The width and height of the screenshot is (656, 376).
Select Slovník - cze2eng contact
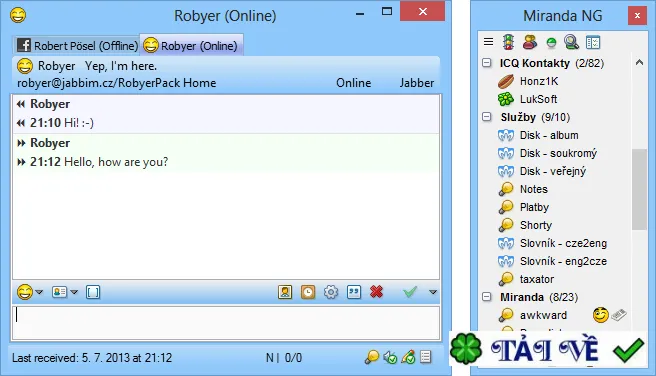[563, 243]
